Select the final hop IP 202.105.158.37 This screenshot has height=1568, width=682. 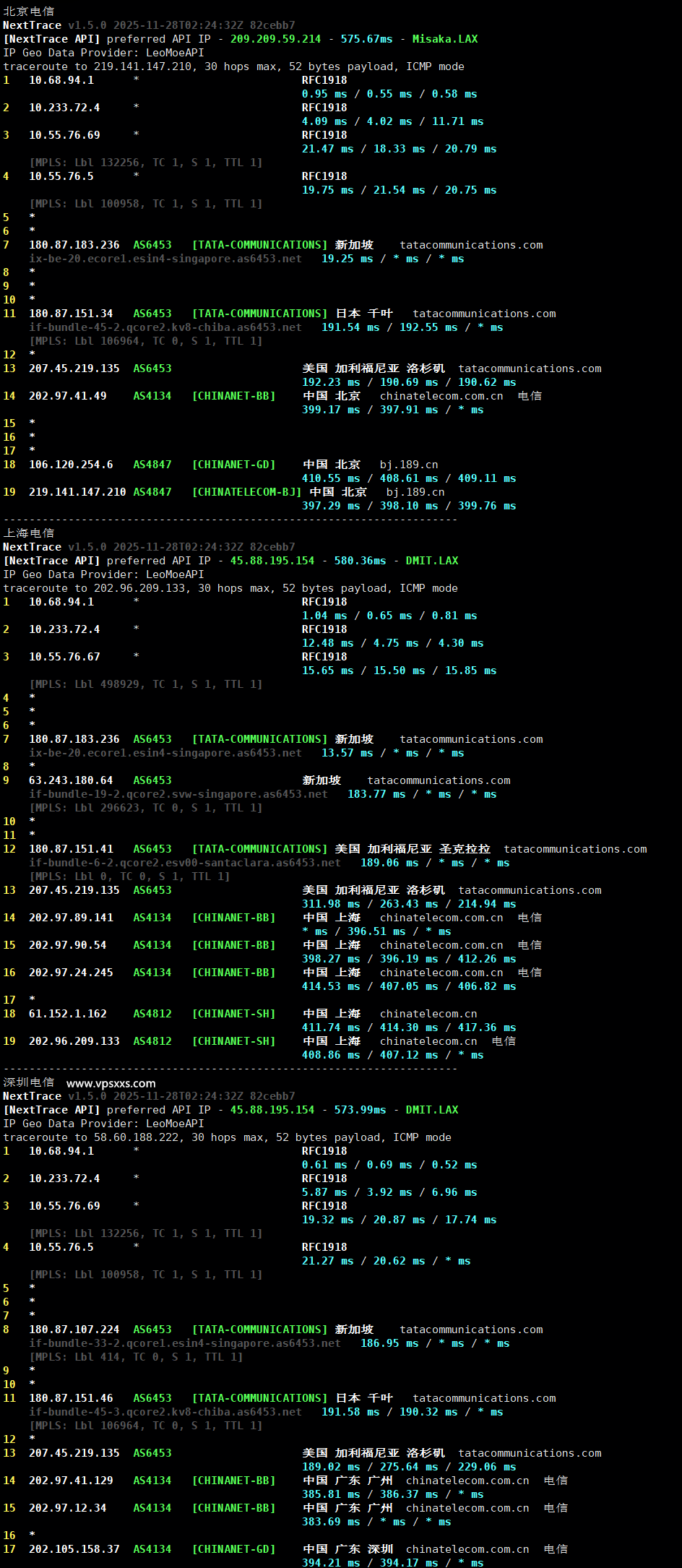pos(74,1549)
